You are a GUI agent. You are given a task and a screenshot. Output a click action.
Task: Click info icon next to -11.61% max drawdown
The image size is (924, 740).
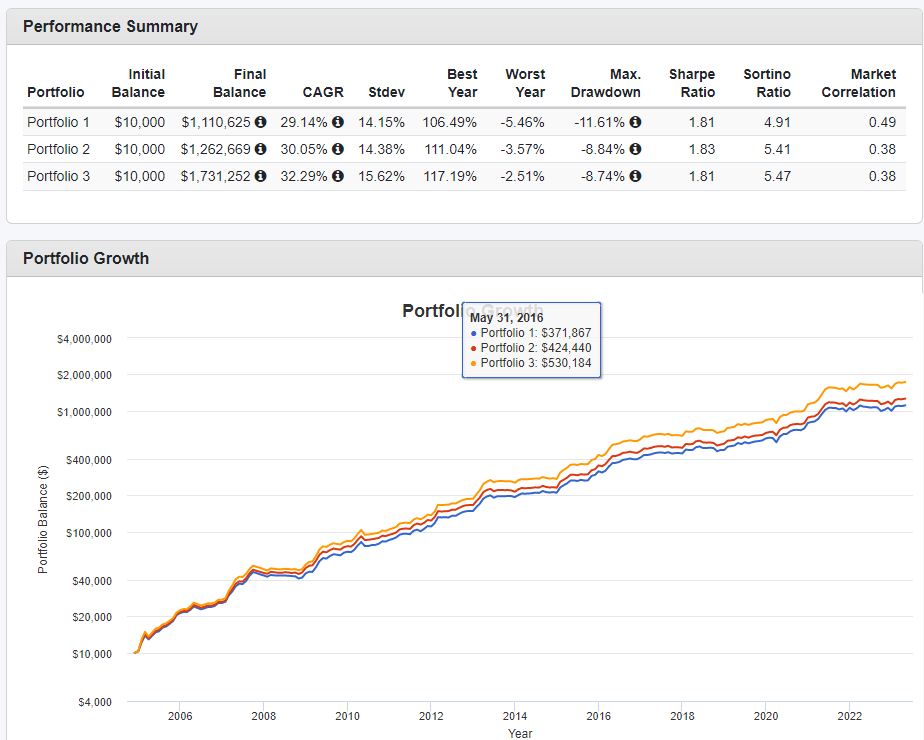pyautogui.click(x=635, y=122)
